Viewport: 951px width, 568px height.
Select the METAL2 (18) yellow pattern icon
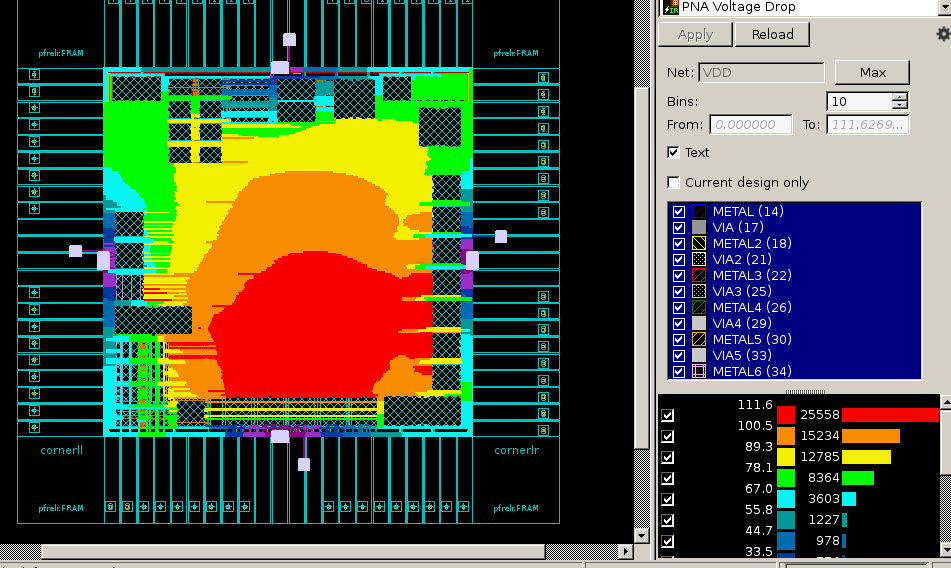tap(699, 244)
